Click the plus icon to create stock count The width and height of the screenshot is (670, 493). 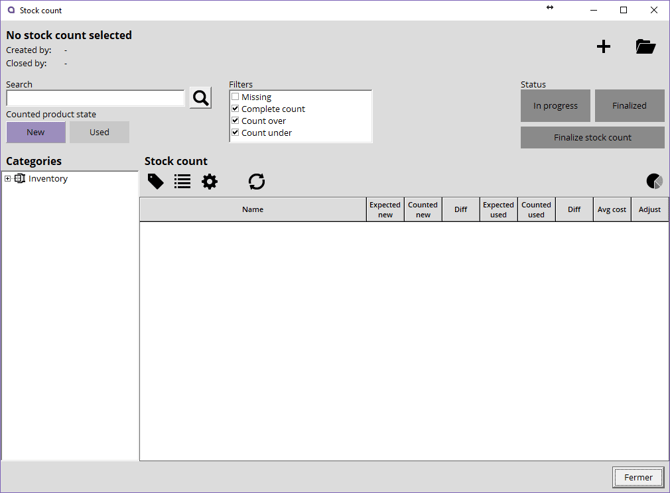[603, 47]
